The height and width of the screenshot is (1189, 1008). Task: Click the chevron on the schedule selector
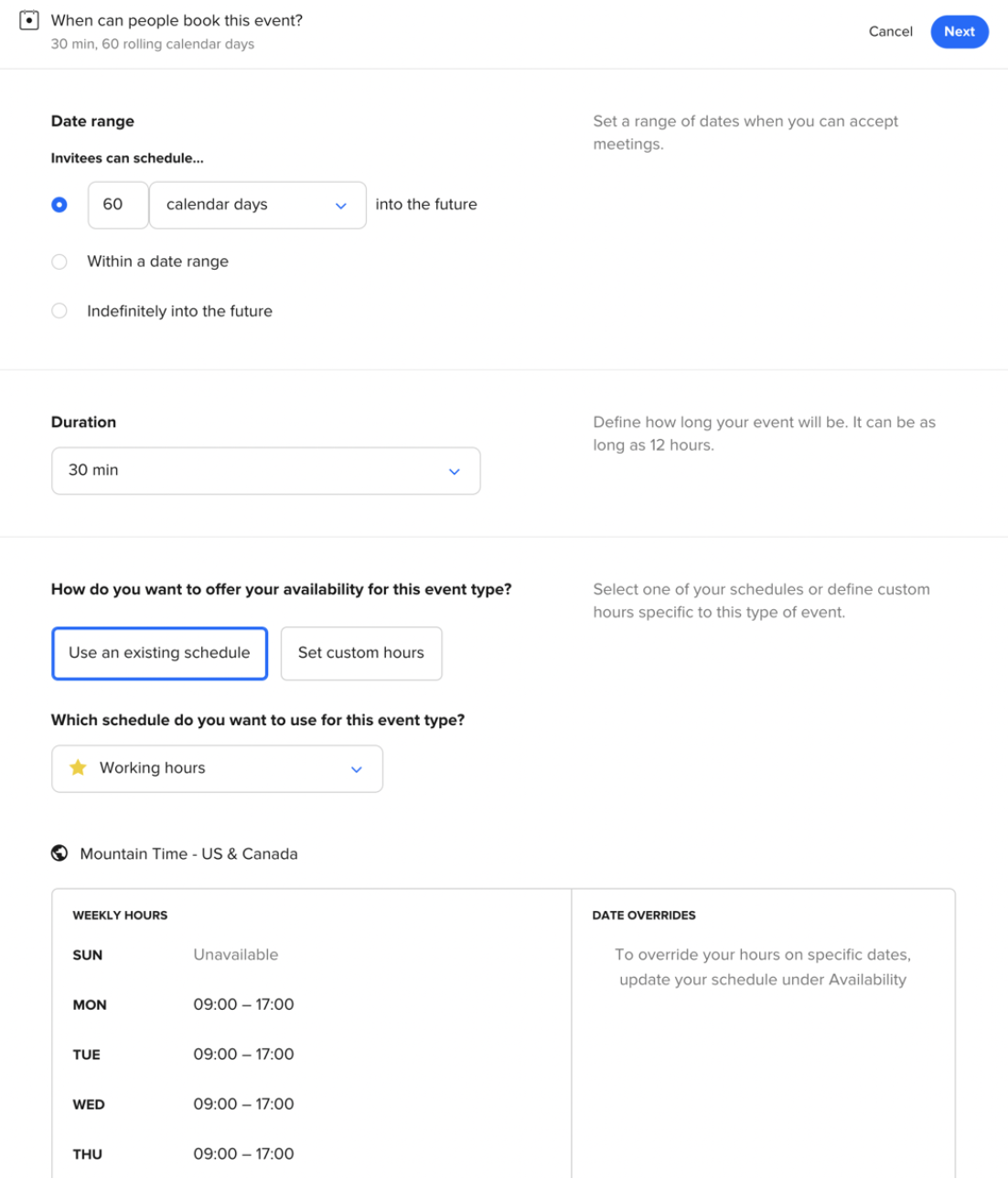point(357,769)
